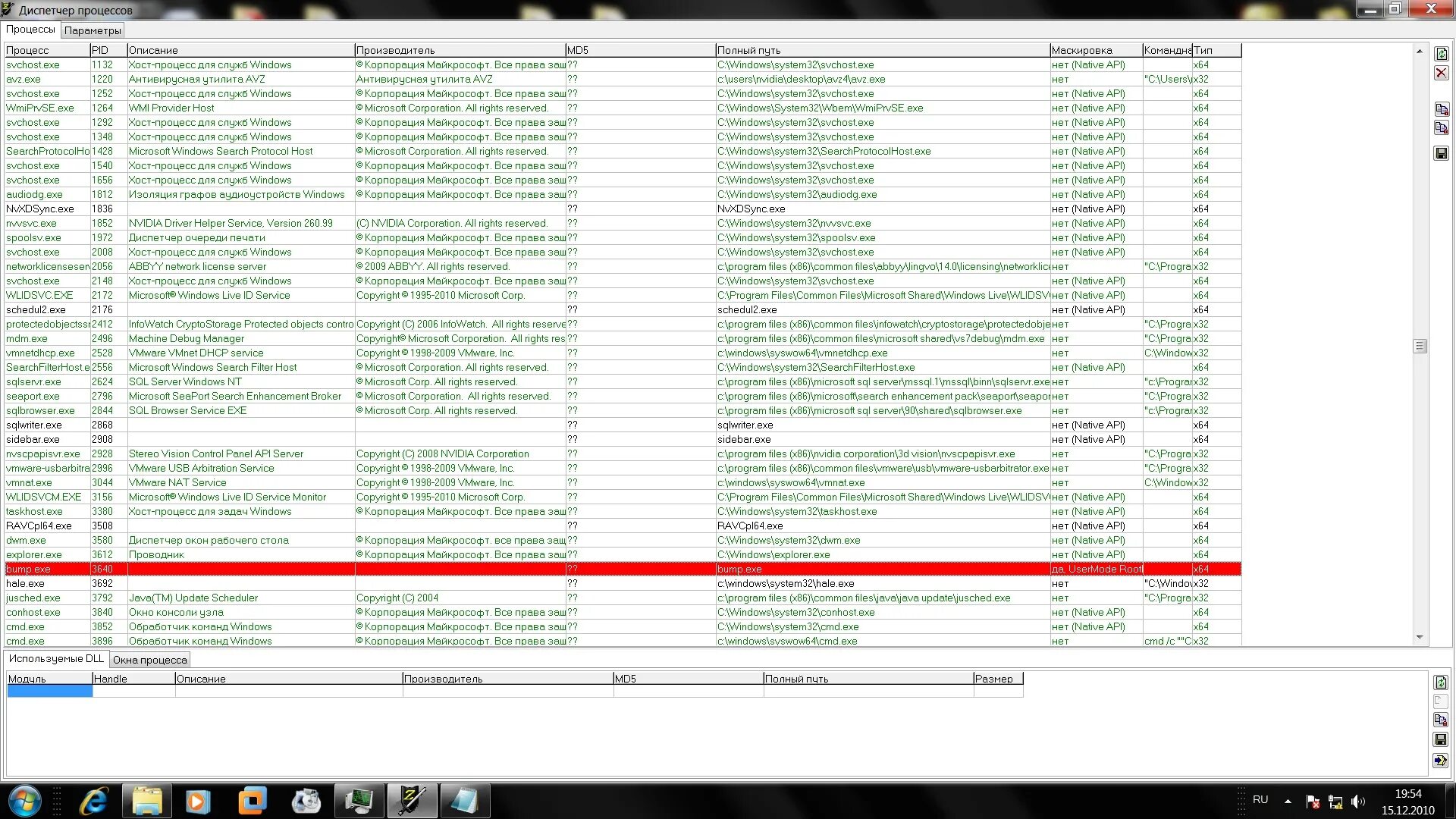This screenshot has width=1456, height=819.
Task: Select the hale.exe process
Action: 623,583
